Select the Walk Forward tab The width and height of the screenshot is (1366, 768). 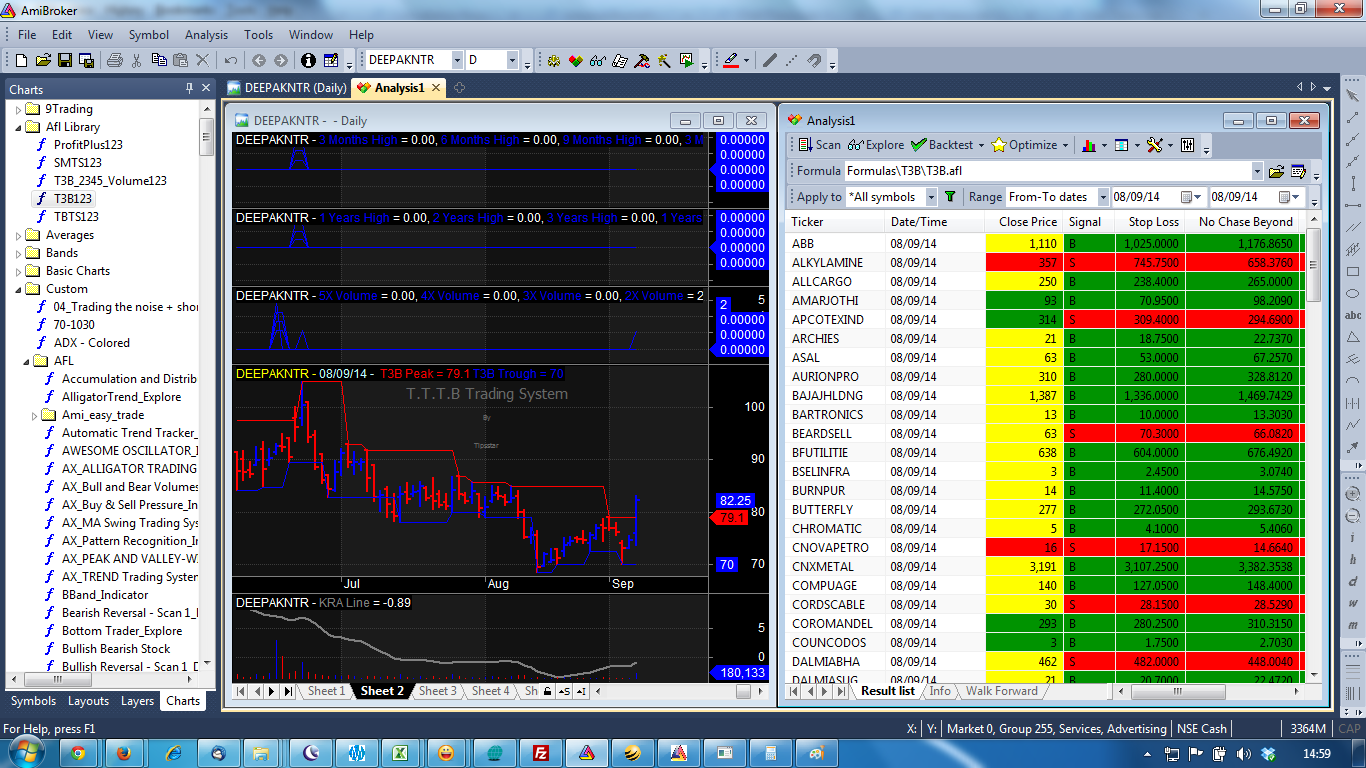pyautogui.click(x=1001, y=691)
